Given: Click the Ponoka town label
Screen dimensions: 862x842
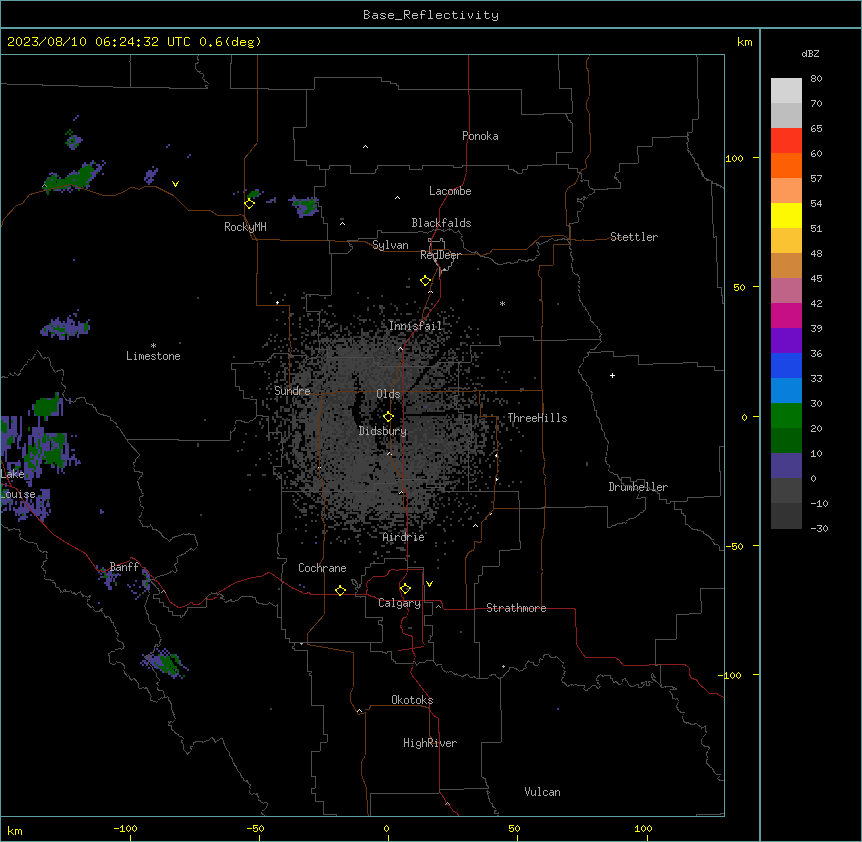Looking at the screenshot, I should pyautogui.click(x=480, y=136).
